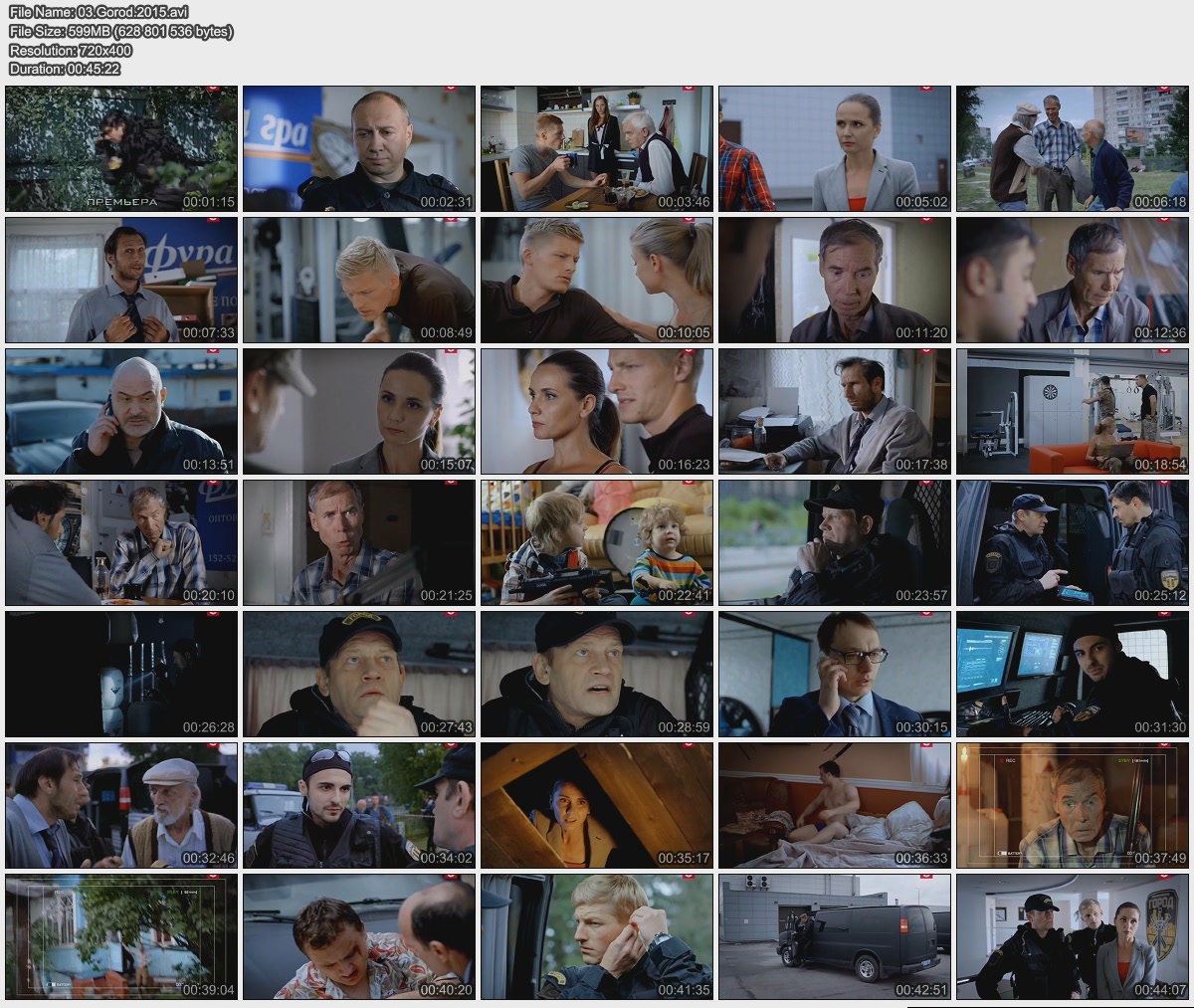1194x1008 pixels.
Task: Select the 00:39:04 timestamp label
Action: coord(208,989)
